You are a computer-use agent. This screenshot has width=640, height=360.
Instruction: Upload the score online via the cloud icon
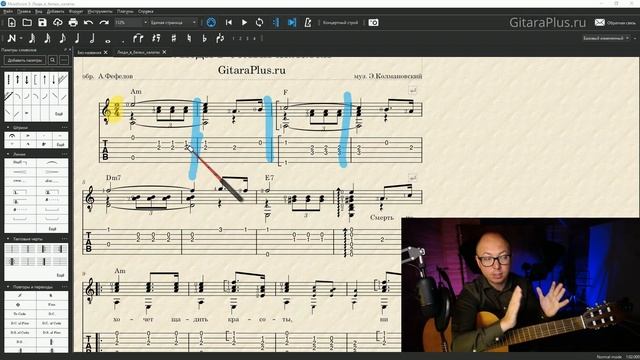click(x=58, y=22)
